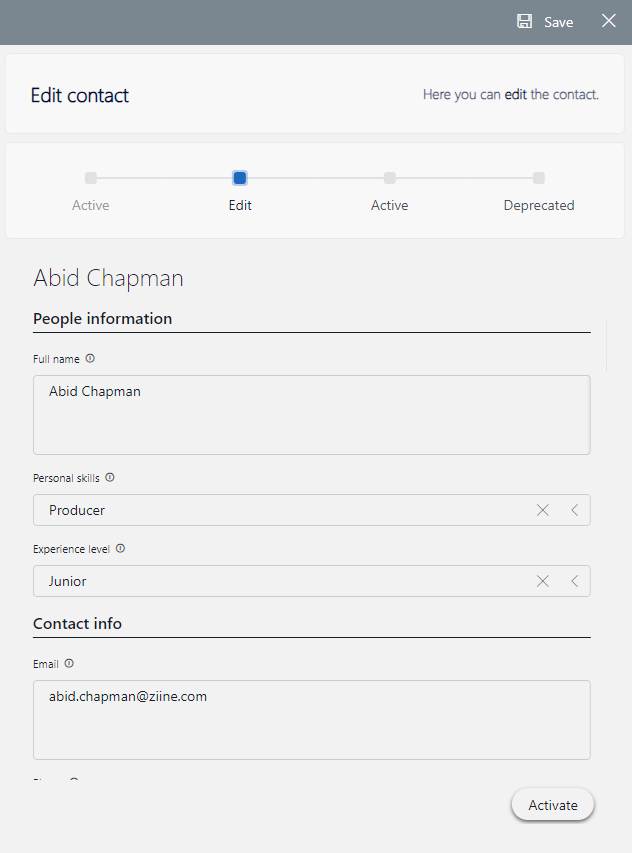The image size is (632, 853).
Task: Expand the Experience level dropdown arrow
Action: click(x=575, y=581)
